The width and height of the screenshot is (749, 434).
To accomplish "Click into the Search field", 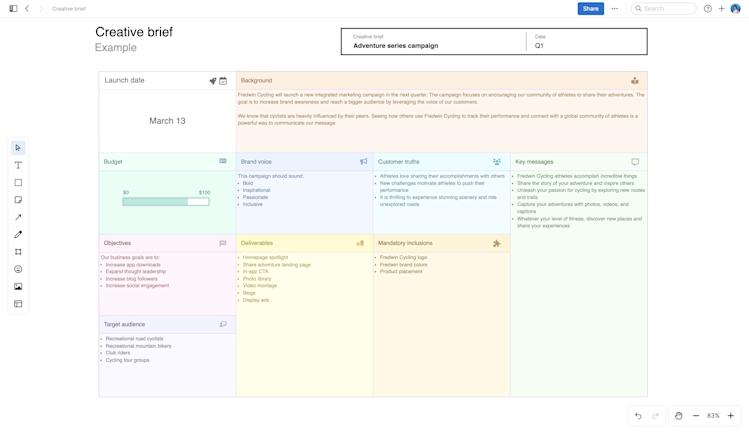I will pos(663,9).
